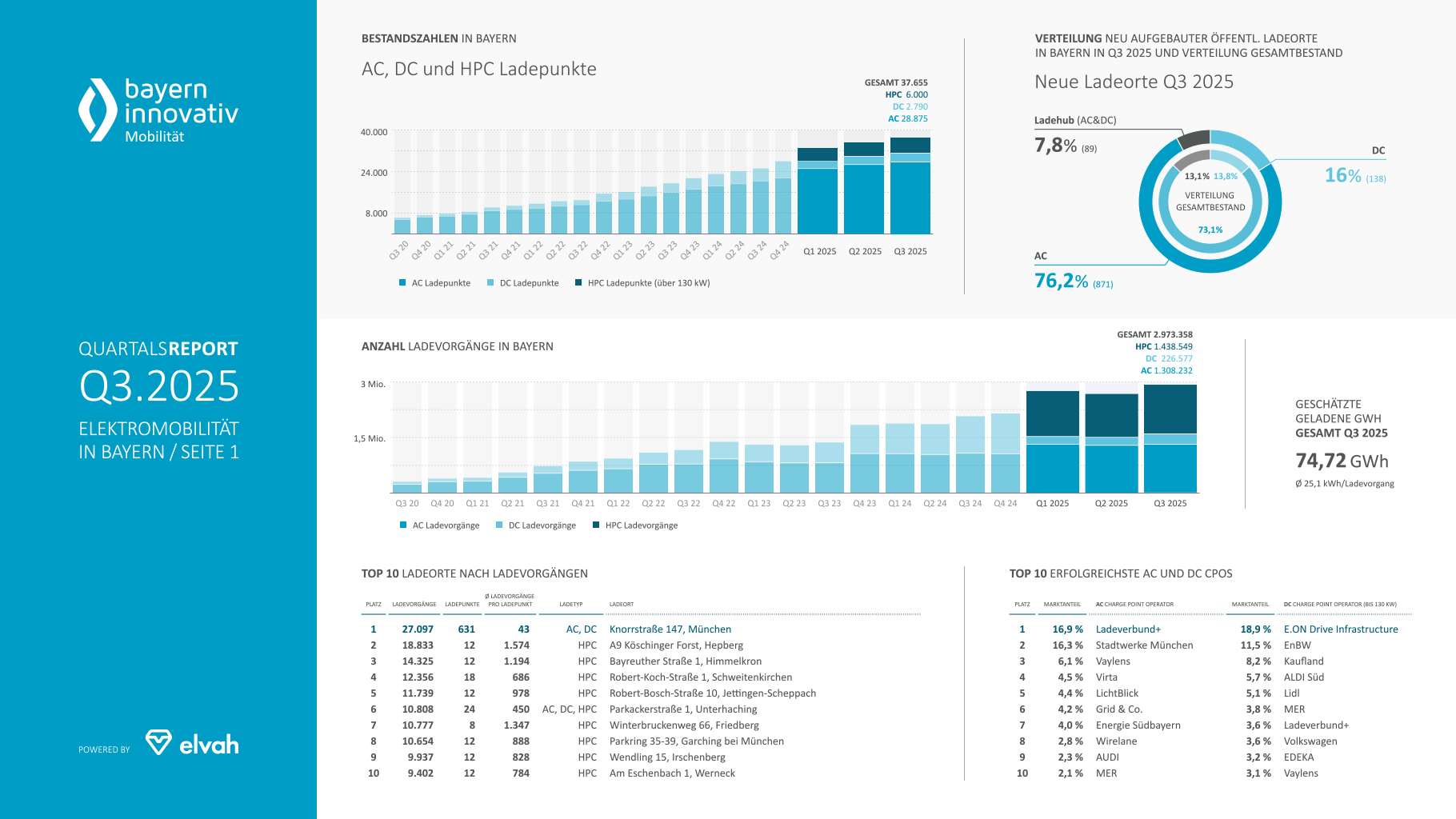Open E.ON Drive Infrastructure operator entry
The width and height of the screenshot is (1456, 819).
click(x=1341, y=629)
